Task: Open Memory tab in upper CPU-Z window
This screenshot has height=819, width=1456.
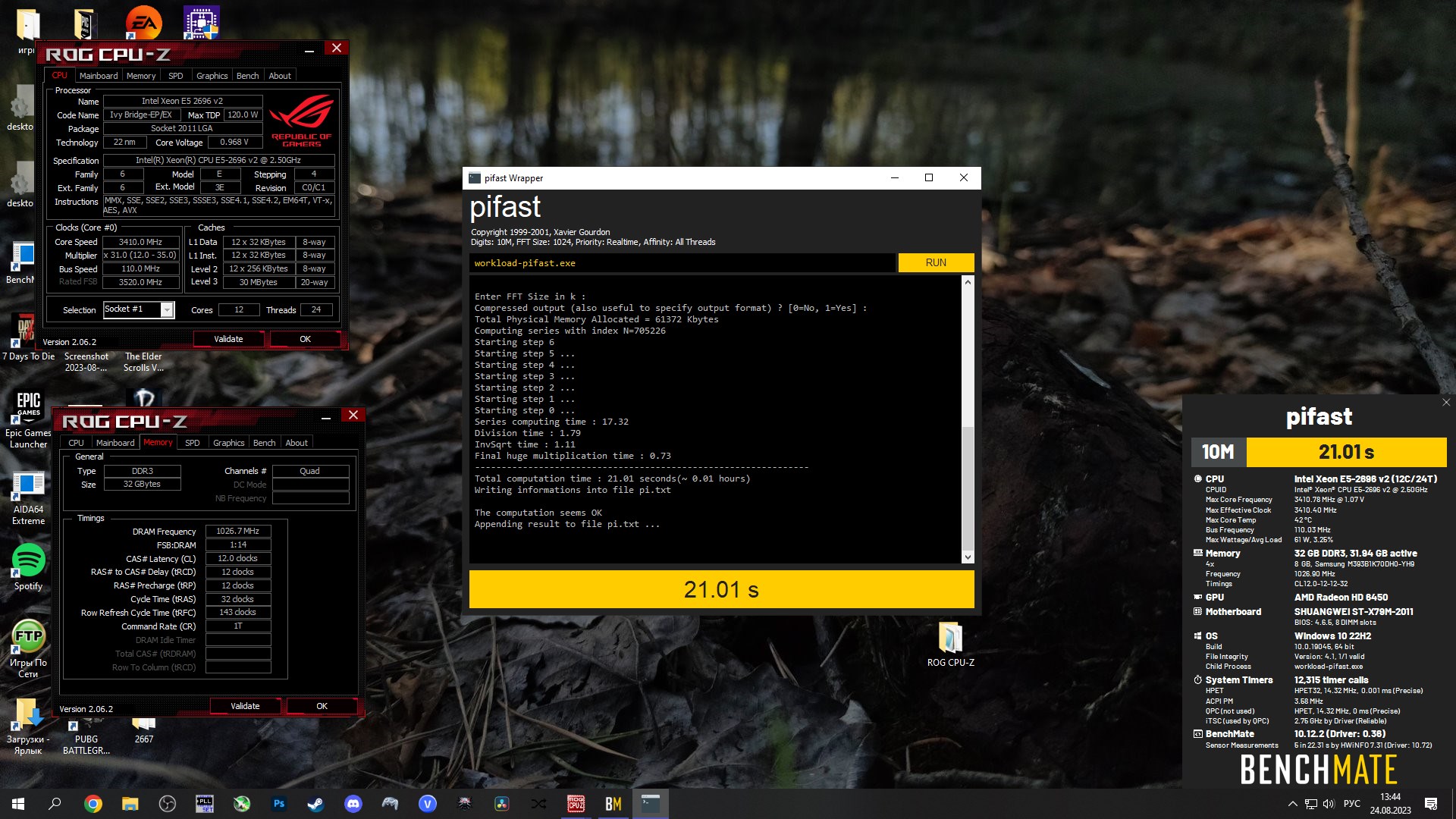Action: 141,76
